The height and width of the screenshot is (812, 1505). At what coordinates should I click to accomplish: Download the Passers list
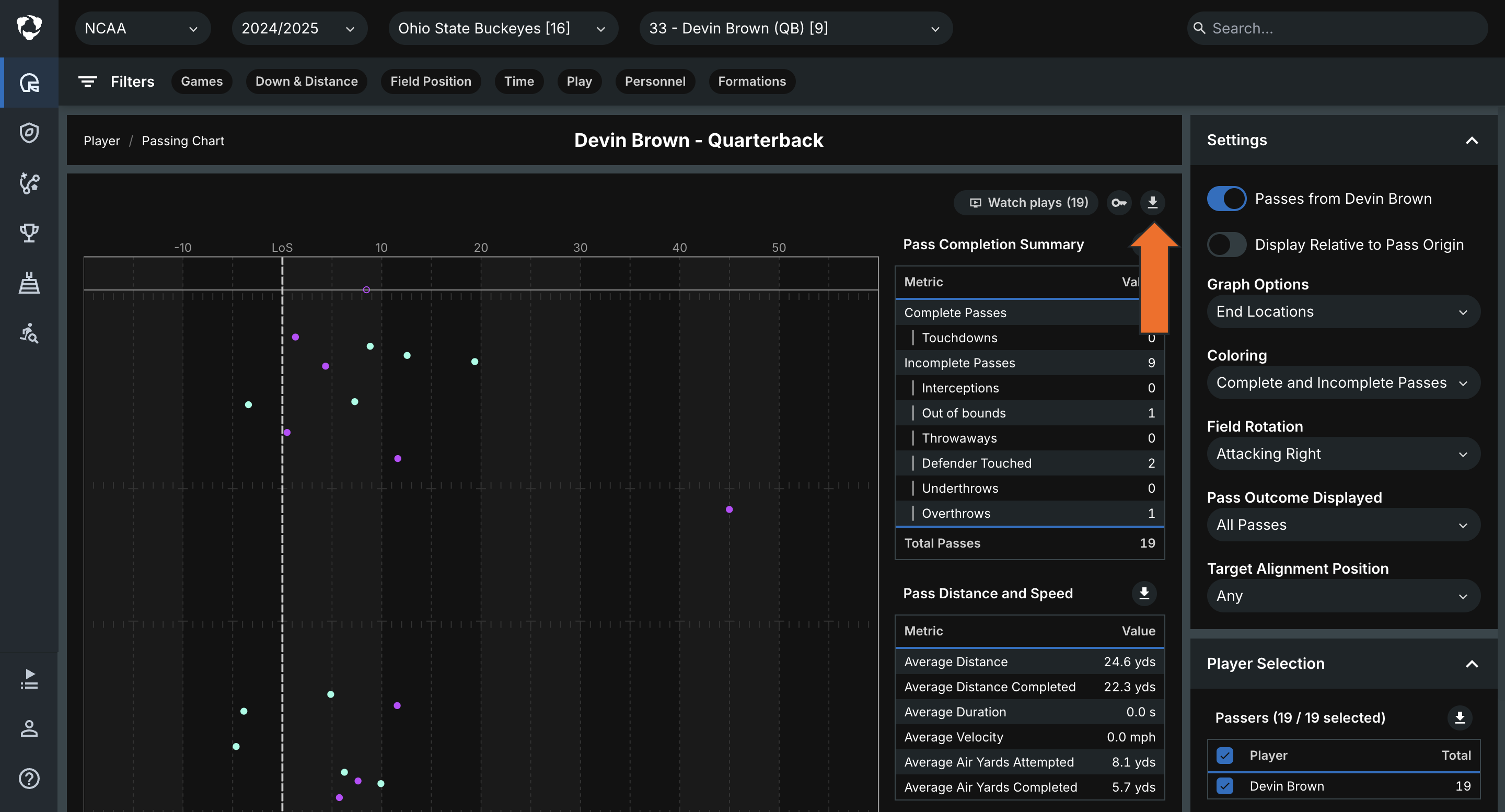click(x=1460, y=717)
